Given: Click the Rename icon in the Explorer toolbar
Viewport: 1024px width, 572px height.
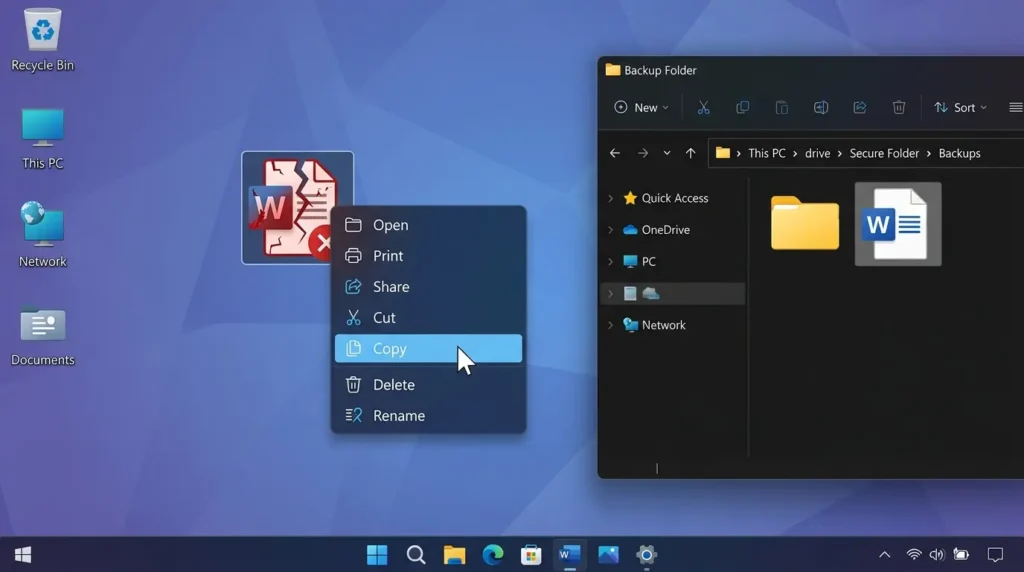Looking at the screenshot, I should pos(821,108).
